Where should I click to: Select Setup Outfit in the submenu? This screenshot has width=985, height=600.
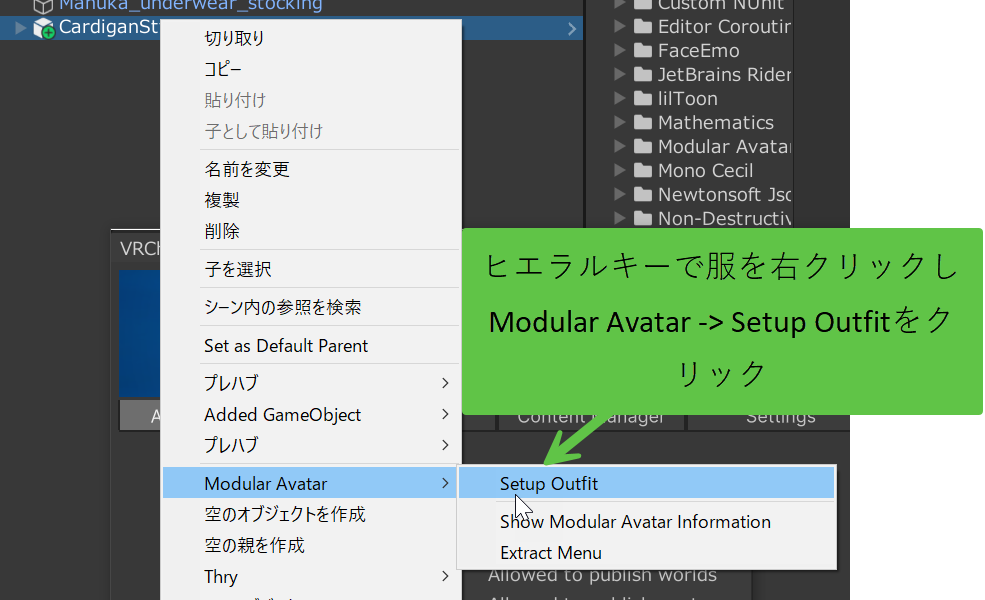pyautogui.click(x=646, y=484)
